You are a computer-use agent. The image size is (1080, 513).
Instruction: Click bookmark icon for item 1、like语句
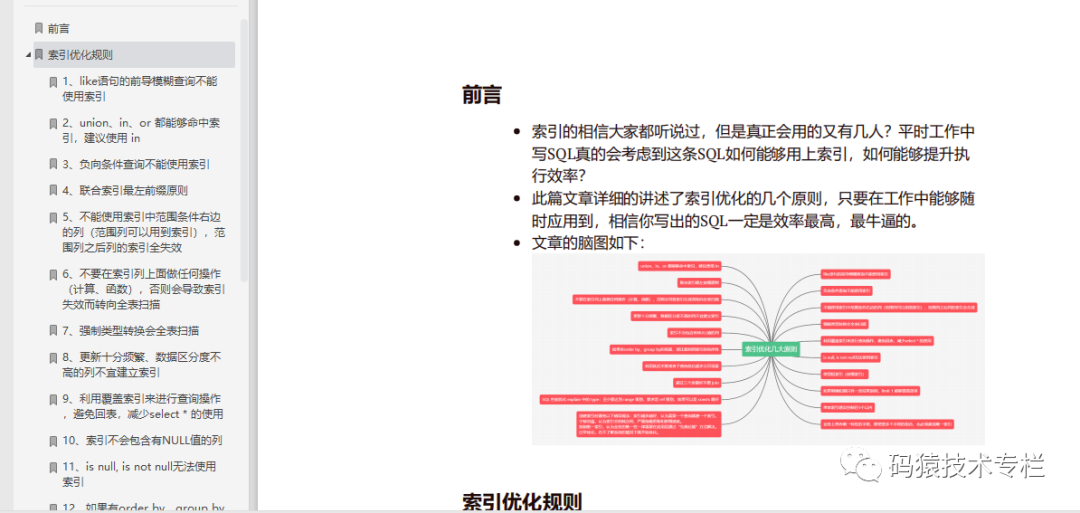pyautogui.click(x=53, y=82)
